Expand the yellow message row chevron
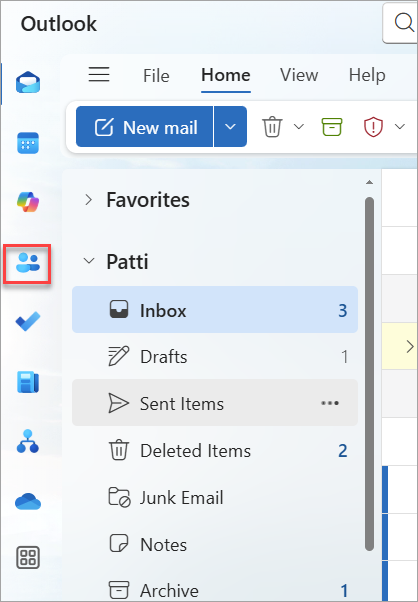The height and width of the screenshot is (602, 418). pos(410,347)
